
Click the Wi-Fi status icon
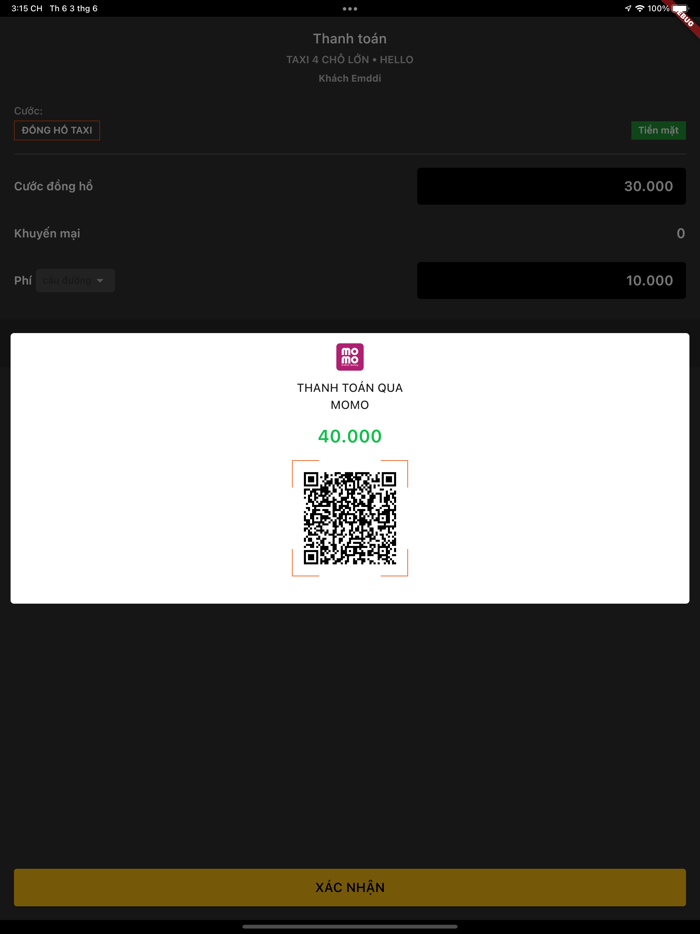click(x=640, y=8)
